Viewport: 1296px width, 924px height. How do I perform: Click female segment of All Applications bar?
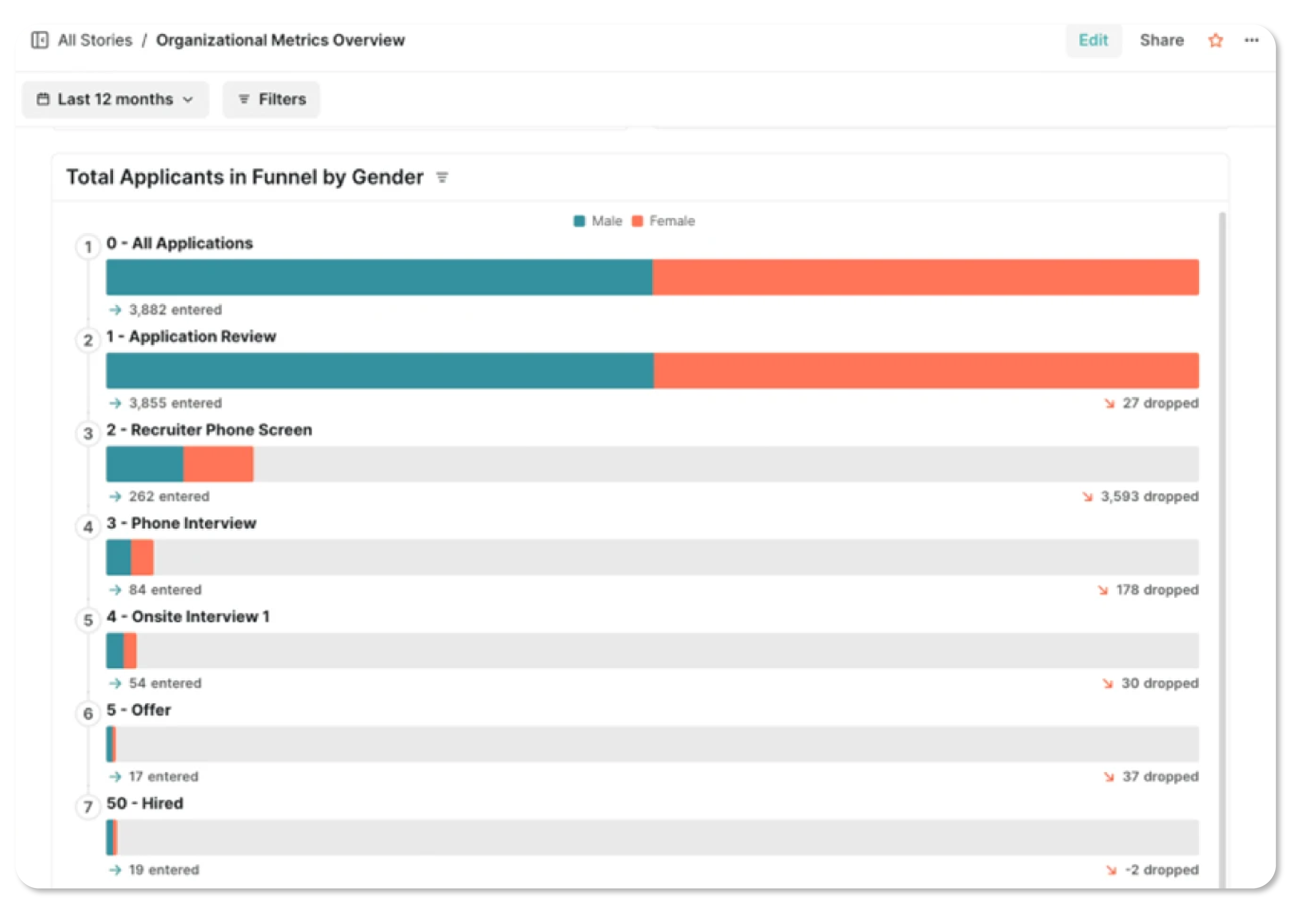point(925,278)
